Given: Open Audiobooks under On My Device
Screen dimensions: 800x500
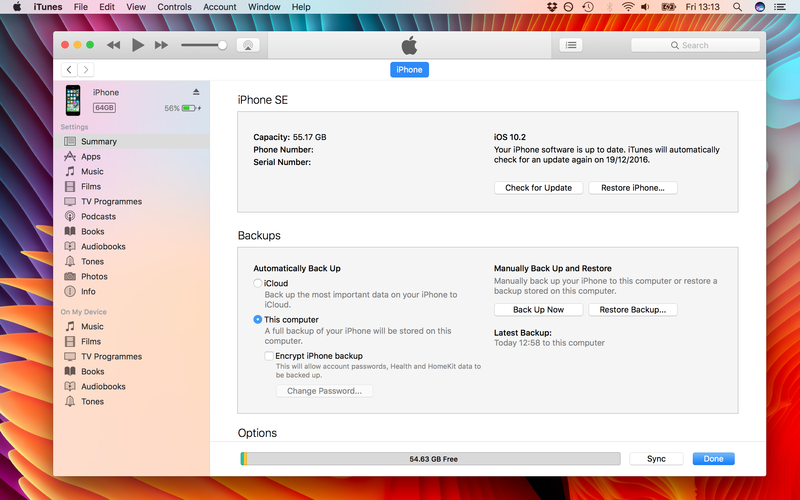Looking at the screenshot, I should pyautogui.click(x=132, y=386).
